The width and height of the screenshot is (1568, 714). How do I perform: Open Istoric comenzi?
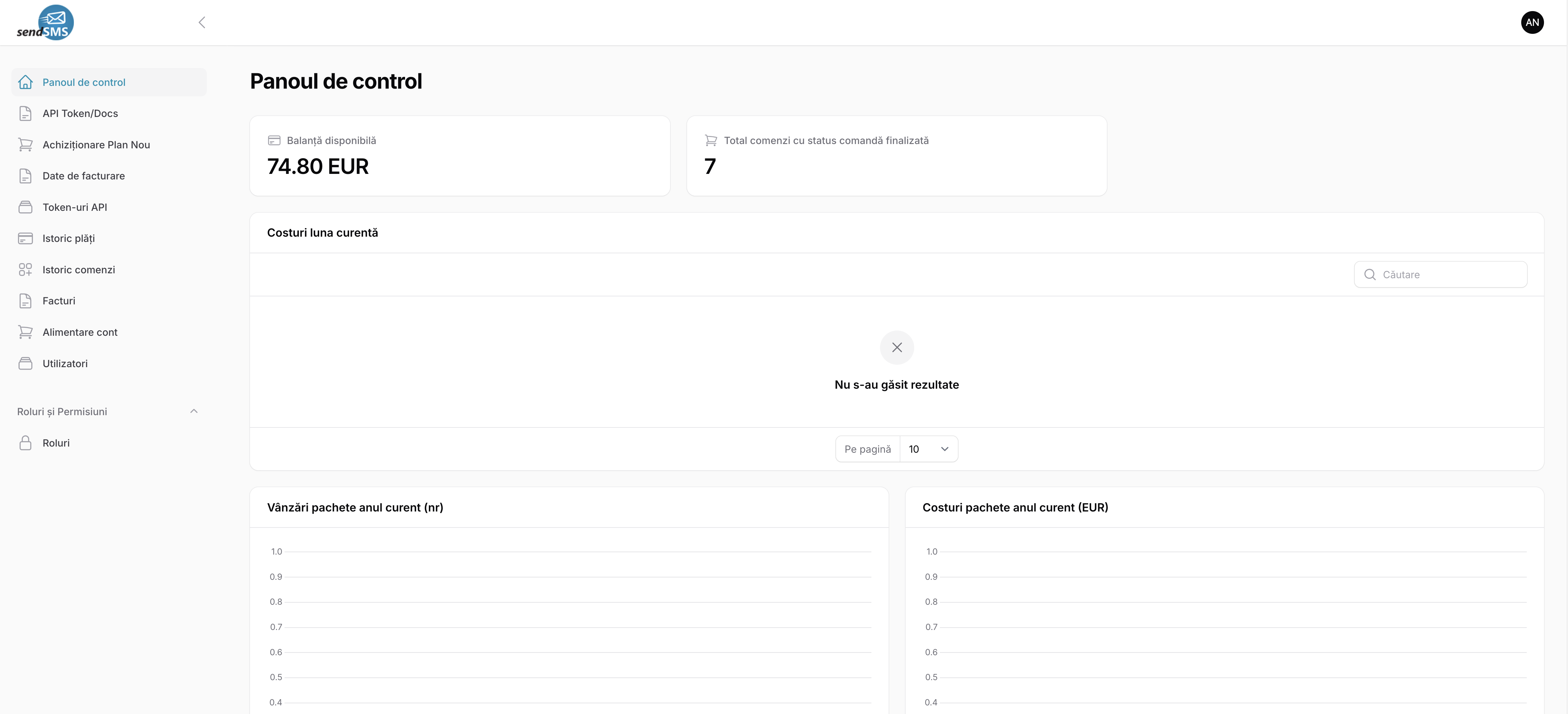pos(109,270)
